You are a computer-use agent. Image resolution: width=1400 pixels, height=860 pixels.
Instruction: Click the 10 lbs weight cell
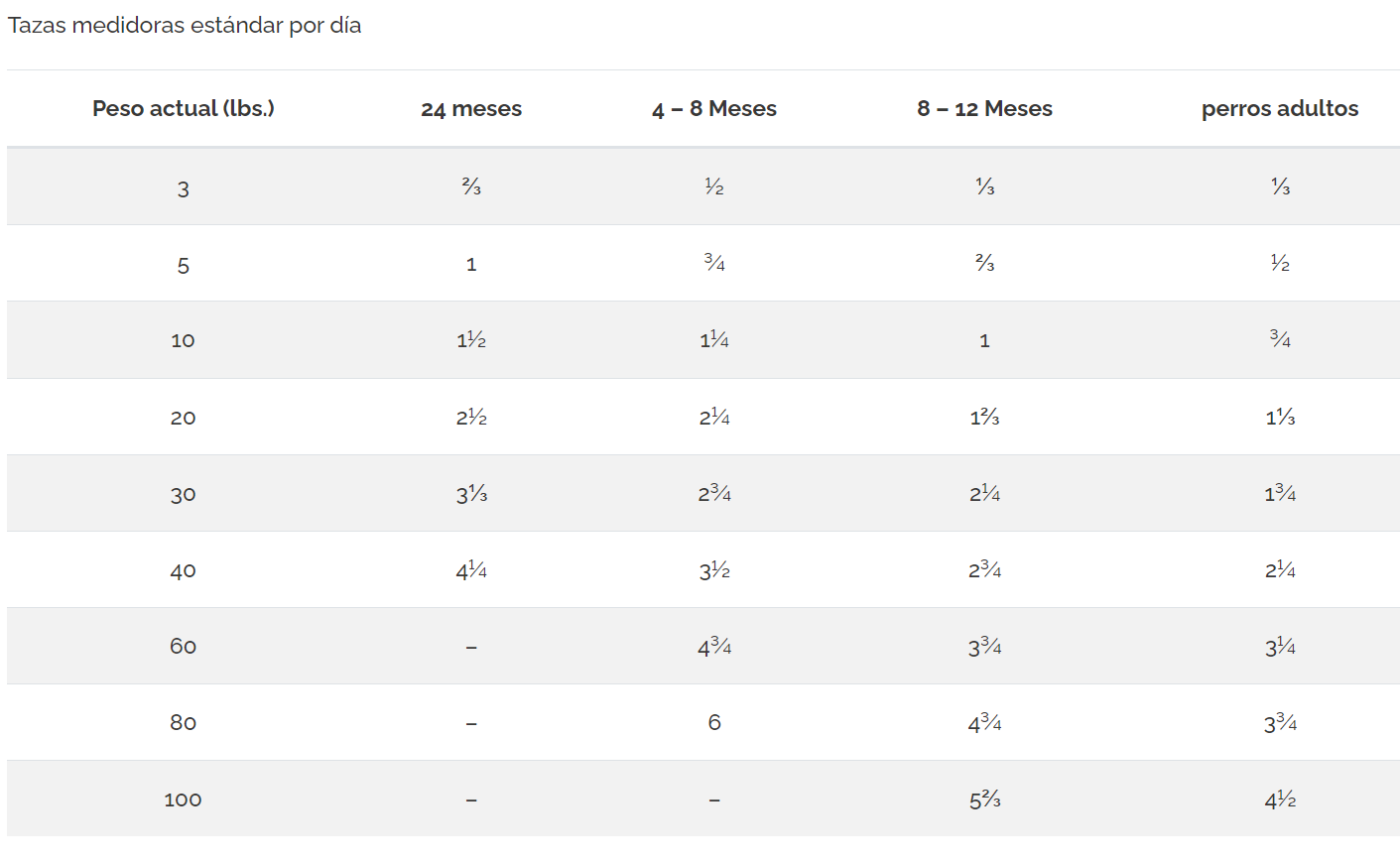[184, 341]
